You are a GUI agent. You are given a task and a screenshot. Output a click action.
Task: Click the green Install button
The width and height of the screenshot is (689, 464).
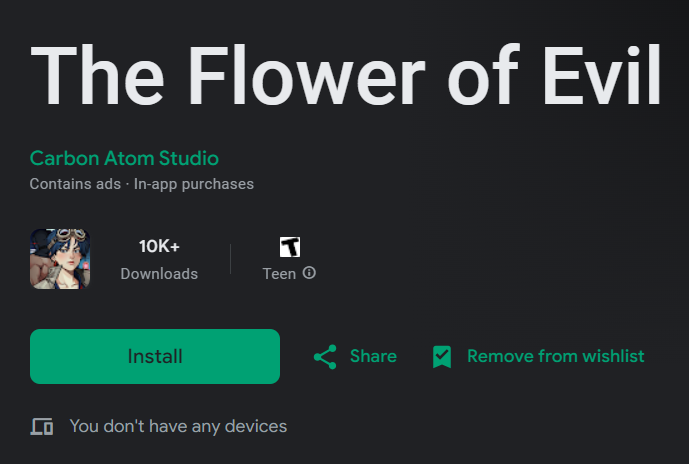coord(155,356)
